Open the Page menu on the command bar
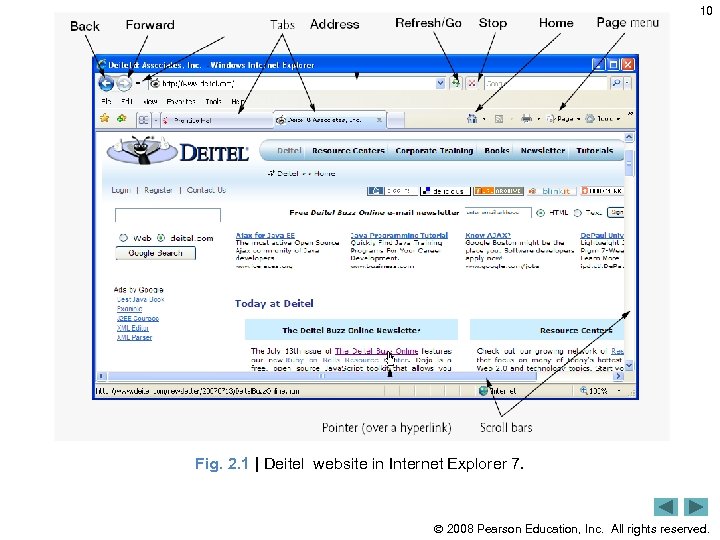 (563, 119)
